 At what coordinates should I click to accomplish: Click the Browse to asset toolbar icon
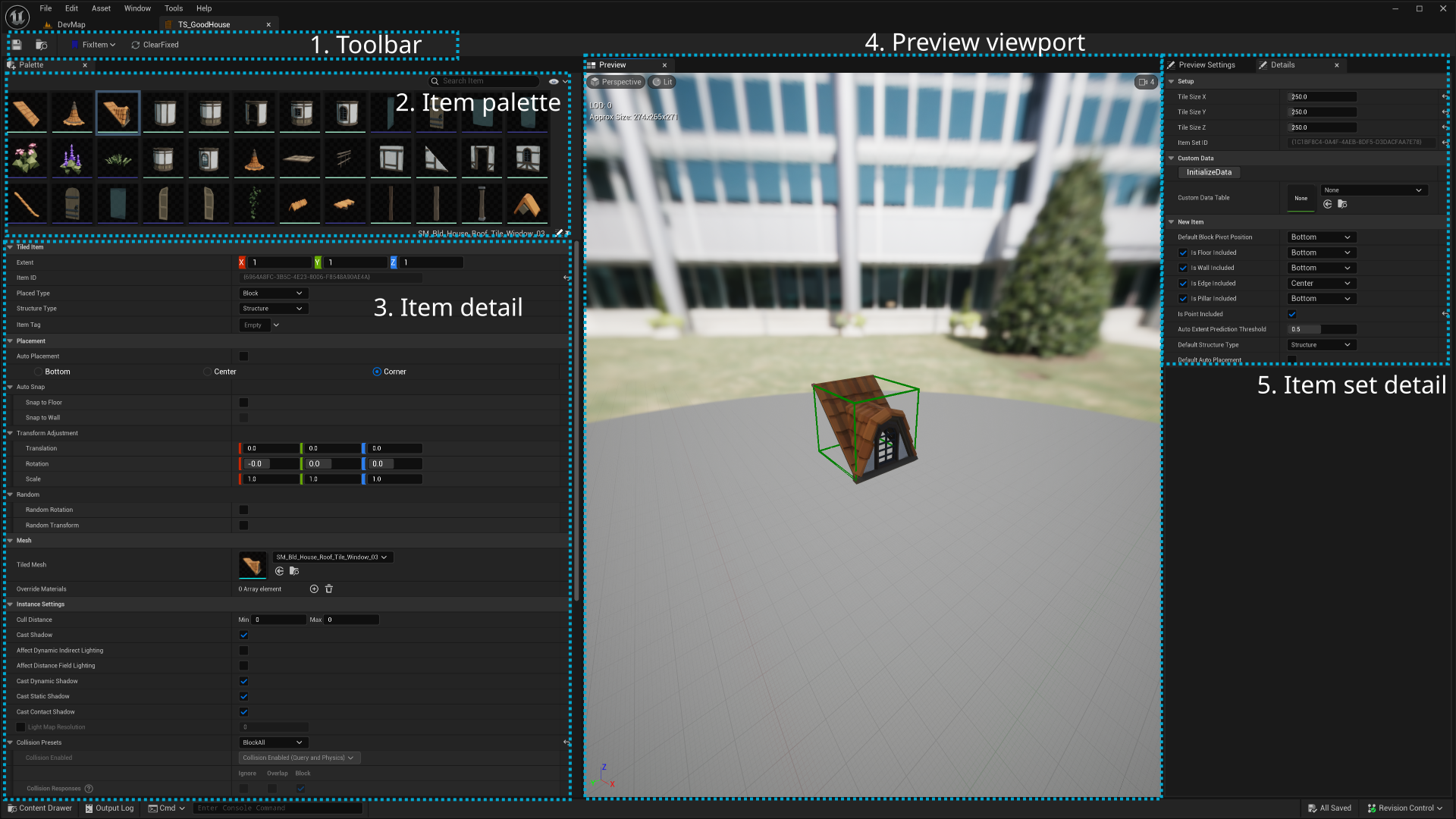[42, 45]
